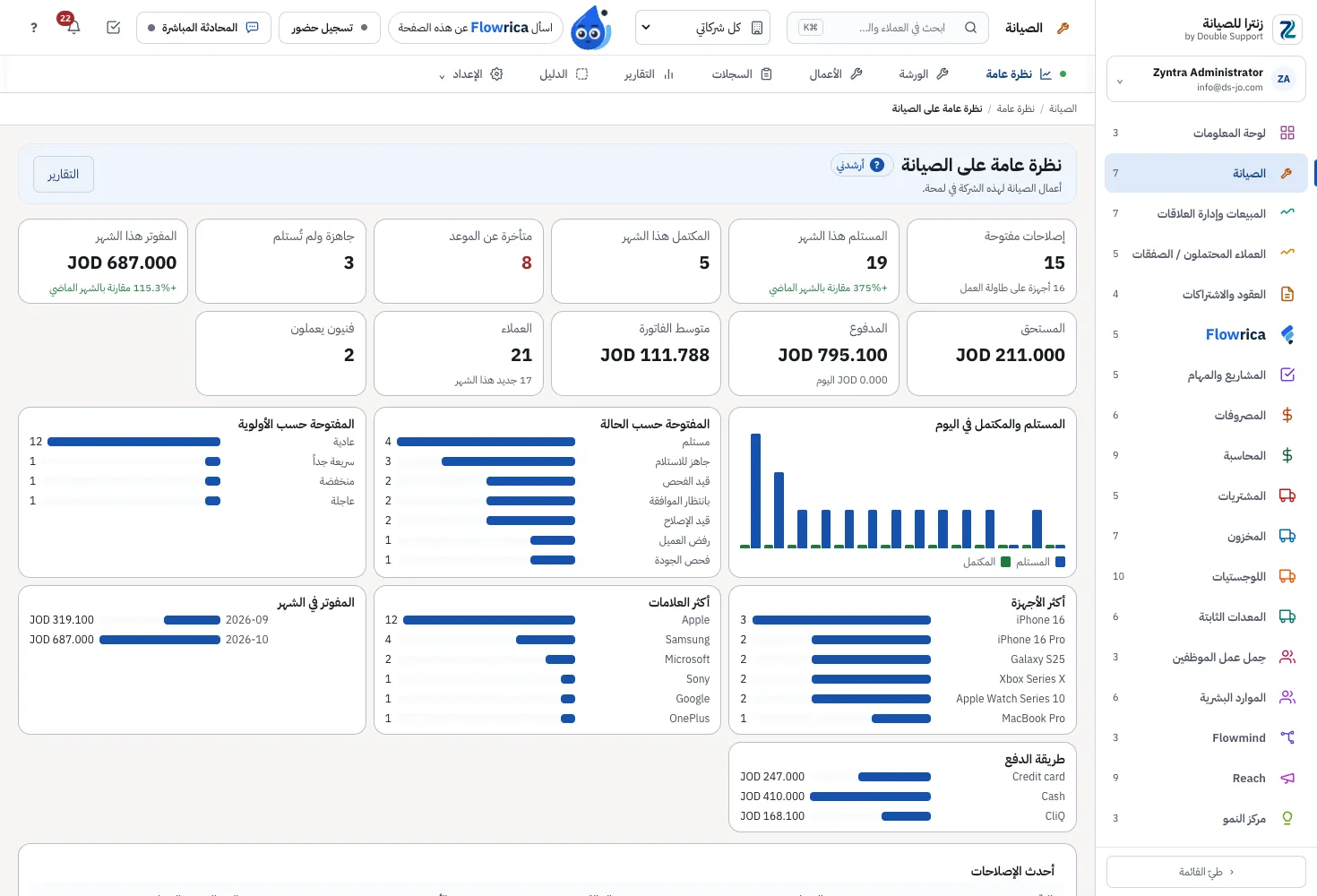Collapse the sidebar with طيّ القائمة
Screen dimensions: 1317x896
click(x=1206, y=872)
